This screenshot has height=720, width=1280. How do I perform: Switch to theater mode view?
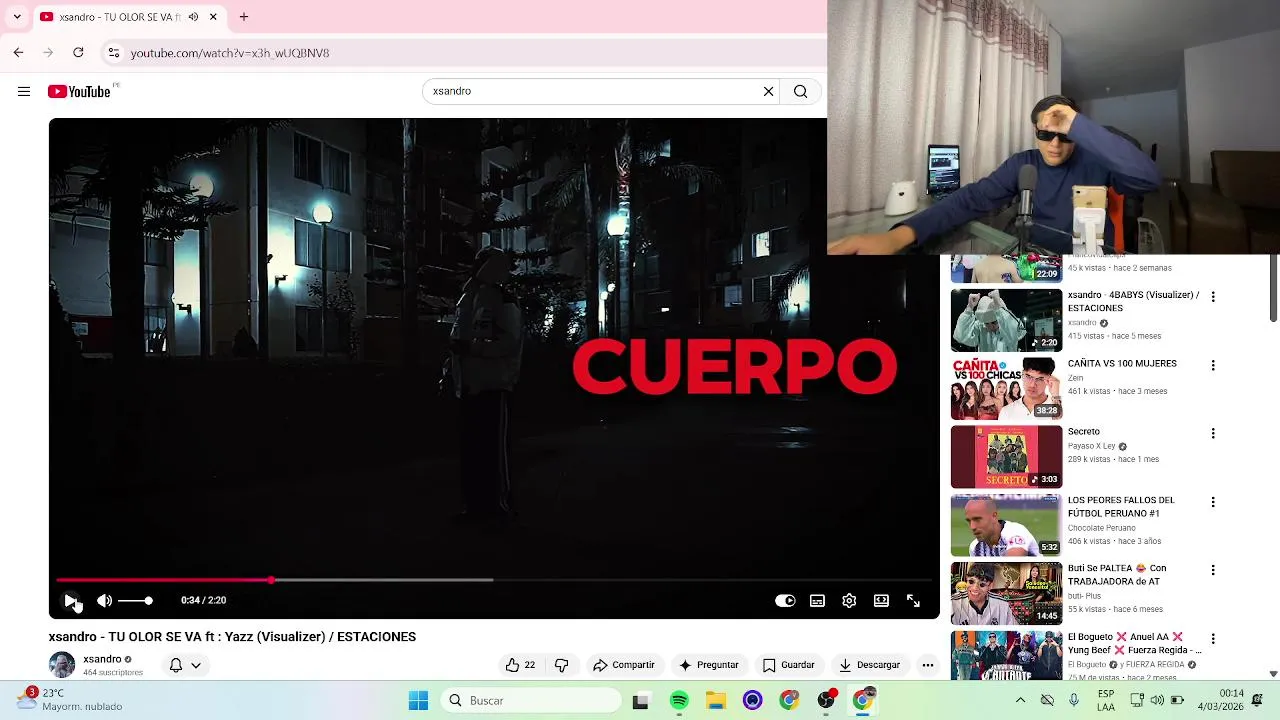[881, 601]
